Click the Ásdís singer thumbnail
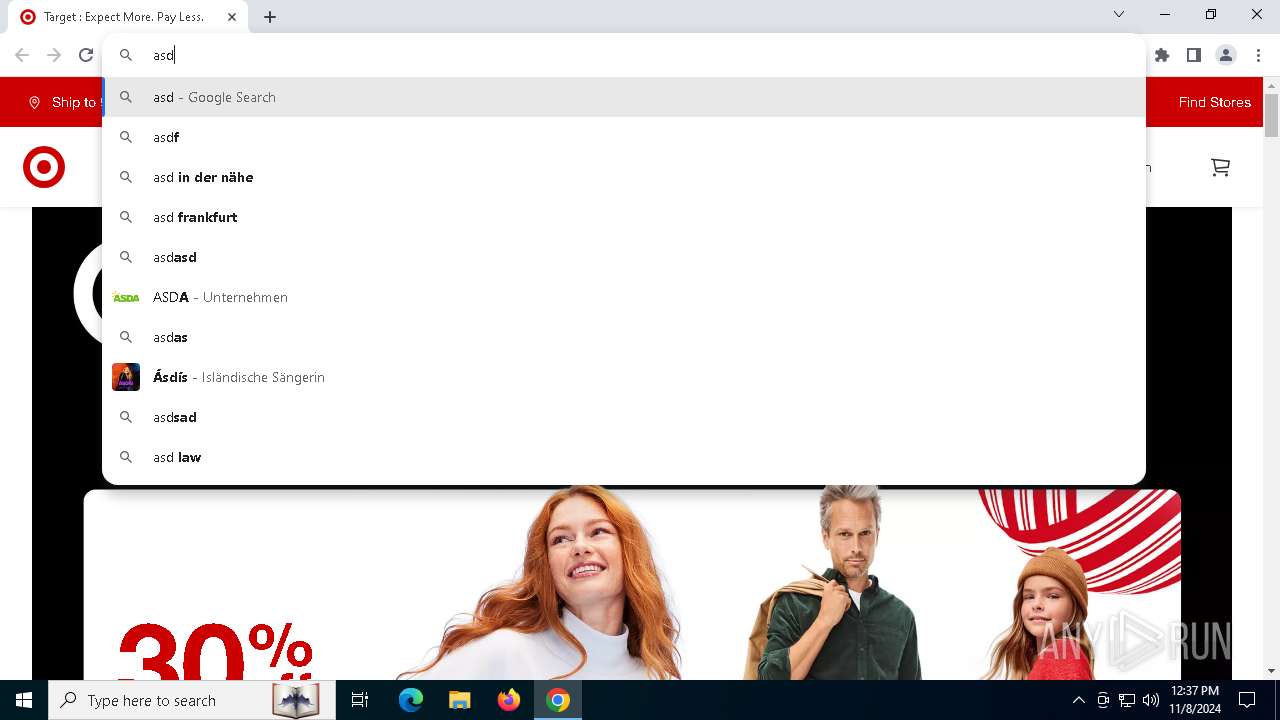Image resolution: width=1280 pixels, height=720 pixels. click(x=126, y=377)
